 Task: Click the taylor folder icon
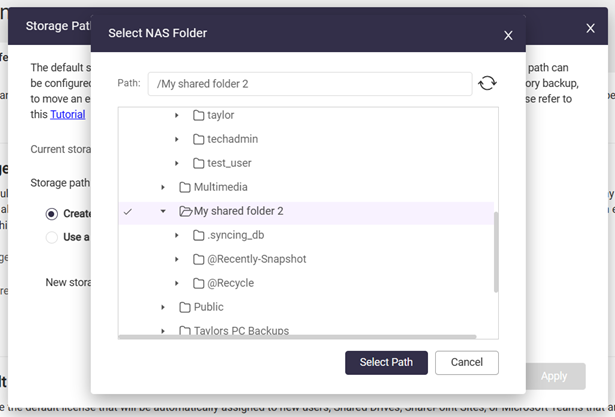click(199, 115)
